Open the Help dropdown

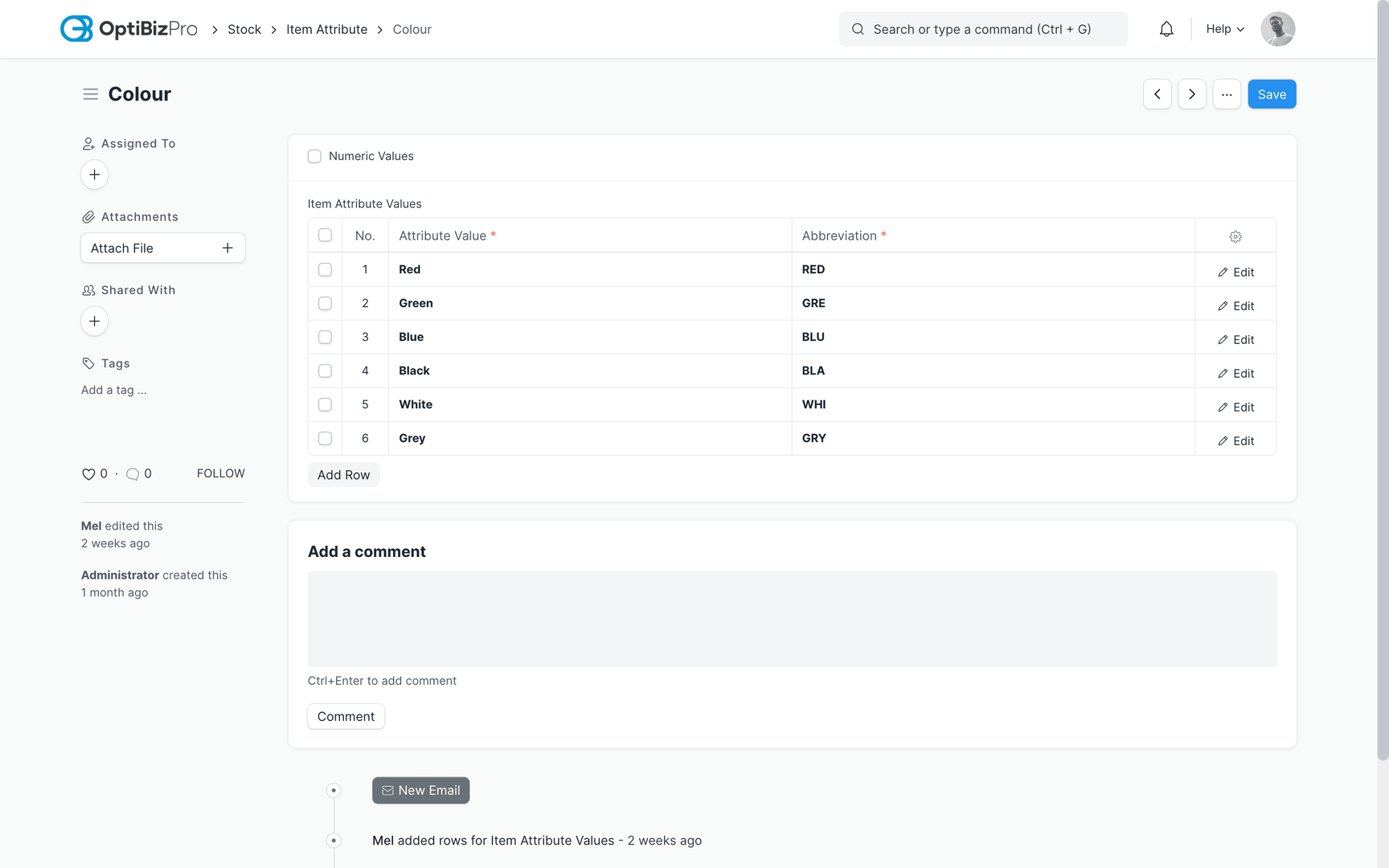pyautogui.click(x=1223, y=28)
